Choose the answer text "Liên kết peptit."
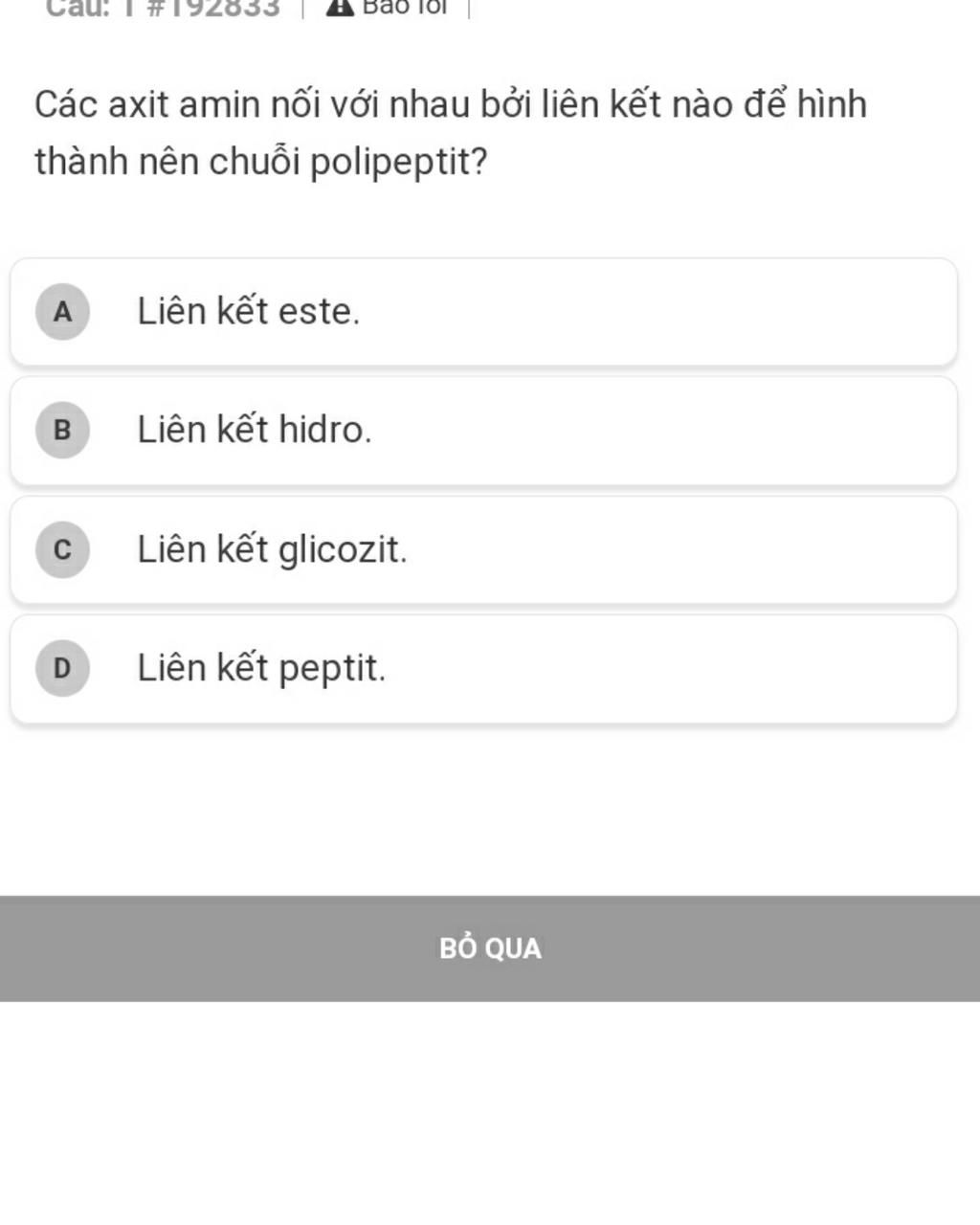The width and height of the screenshot is (980, 1225). click(262, 669)
